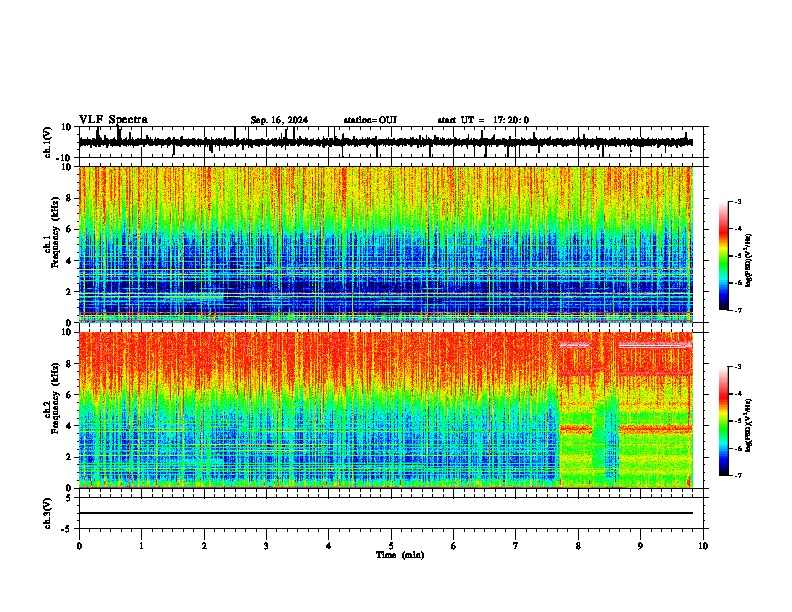Screen dimensions: 792x612
Task: Click the ch.2 spectrogram color scale bar
Action: pyautogui.click(x=724, y=421)
